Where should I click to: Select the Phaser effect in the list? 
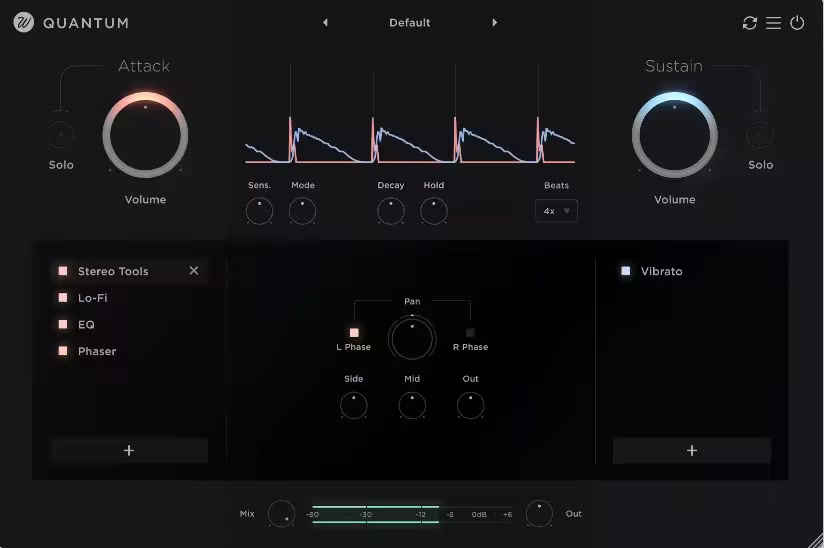(x=97, y=351)
